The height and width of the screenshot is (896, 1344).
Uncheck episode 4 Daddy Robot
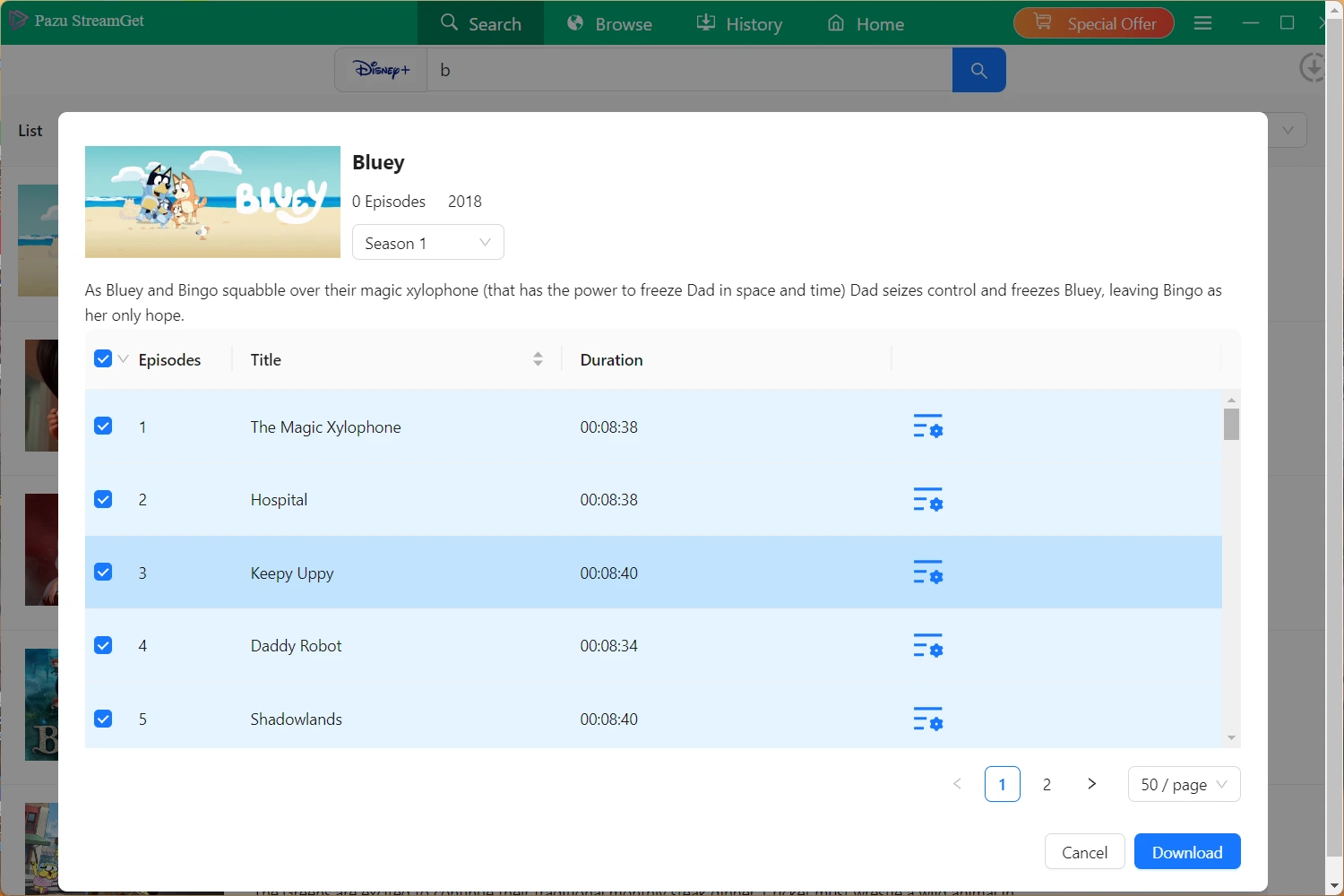(x=103, y=645)
